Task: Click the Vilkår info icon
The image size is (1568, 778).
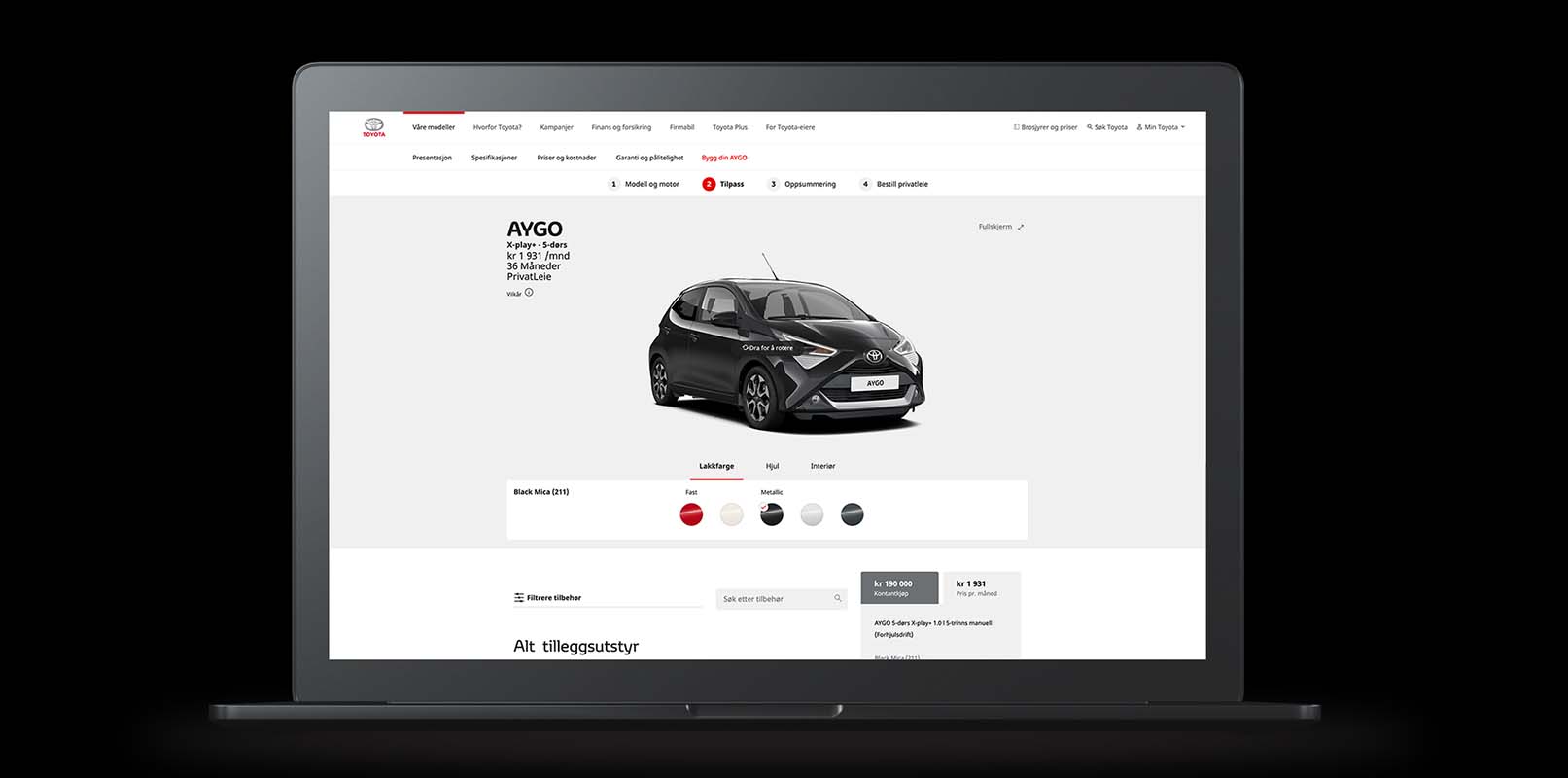Action: [529, 293]
